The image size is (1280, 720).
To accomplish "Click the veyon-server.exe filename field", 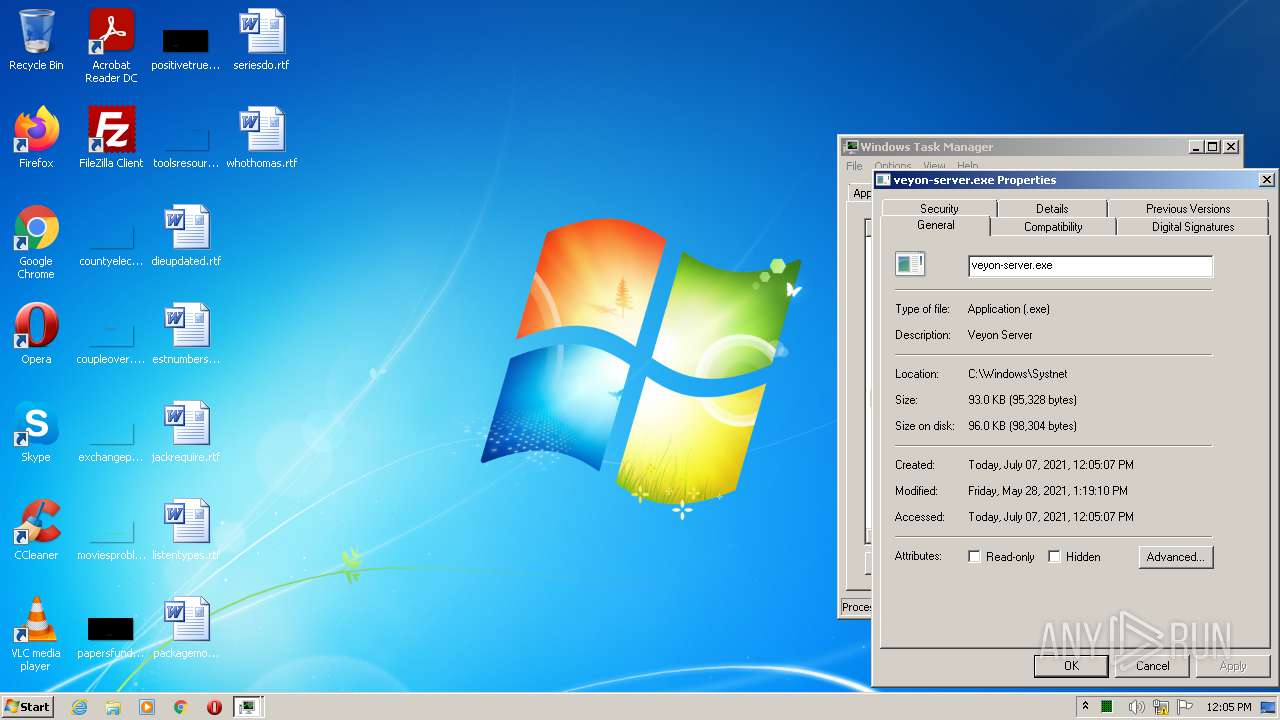I will click(1090, 265).
